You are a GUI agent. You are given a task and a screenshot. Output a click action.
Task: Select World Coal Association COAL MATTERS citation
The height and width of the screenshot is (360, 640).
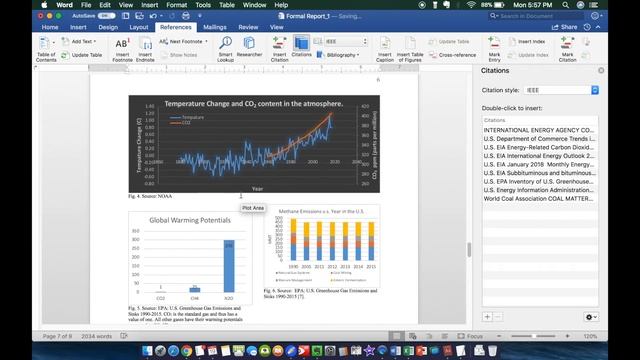pyautogui.click(x=540, y=199)
